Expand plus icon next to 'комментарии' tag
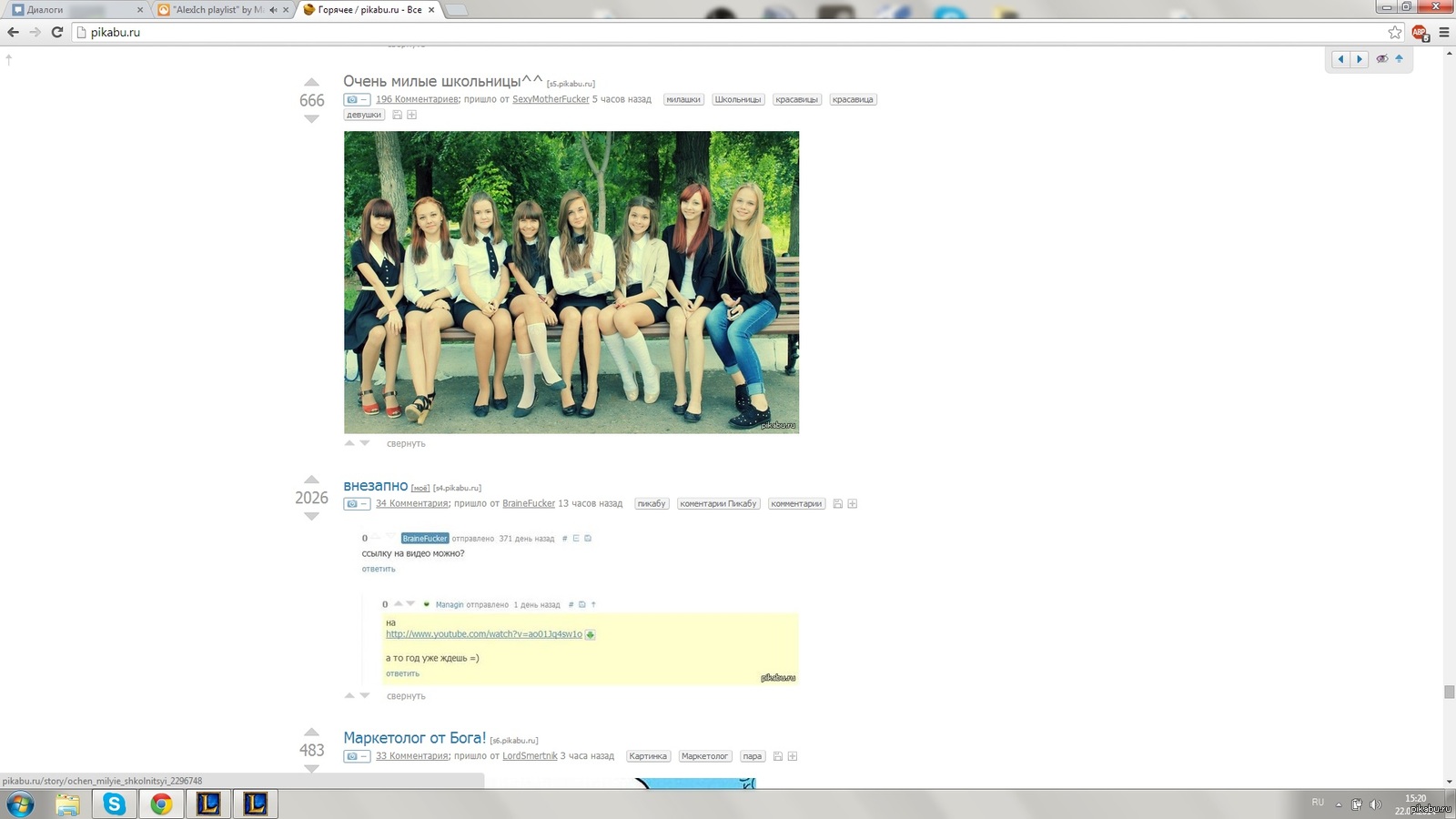Image resolution: width=1456 pixels, height=819 pixels. point(853,504)
